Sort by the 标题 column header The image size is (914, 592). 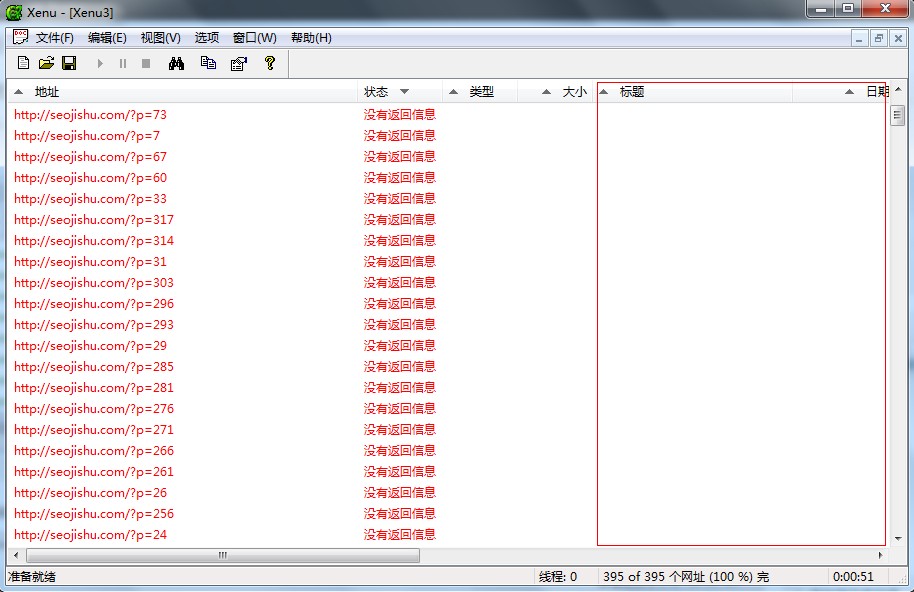pyautogui.click(x=632, y=92)
